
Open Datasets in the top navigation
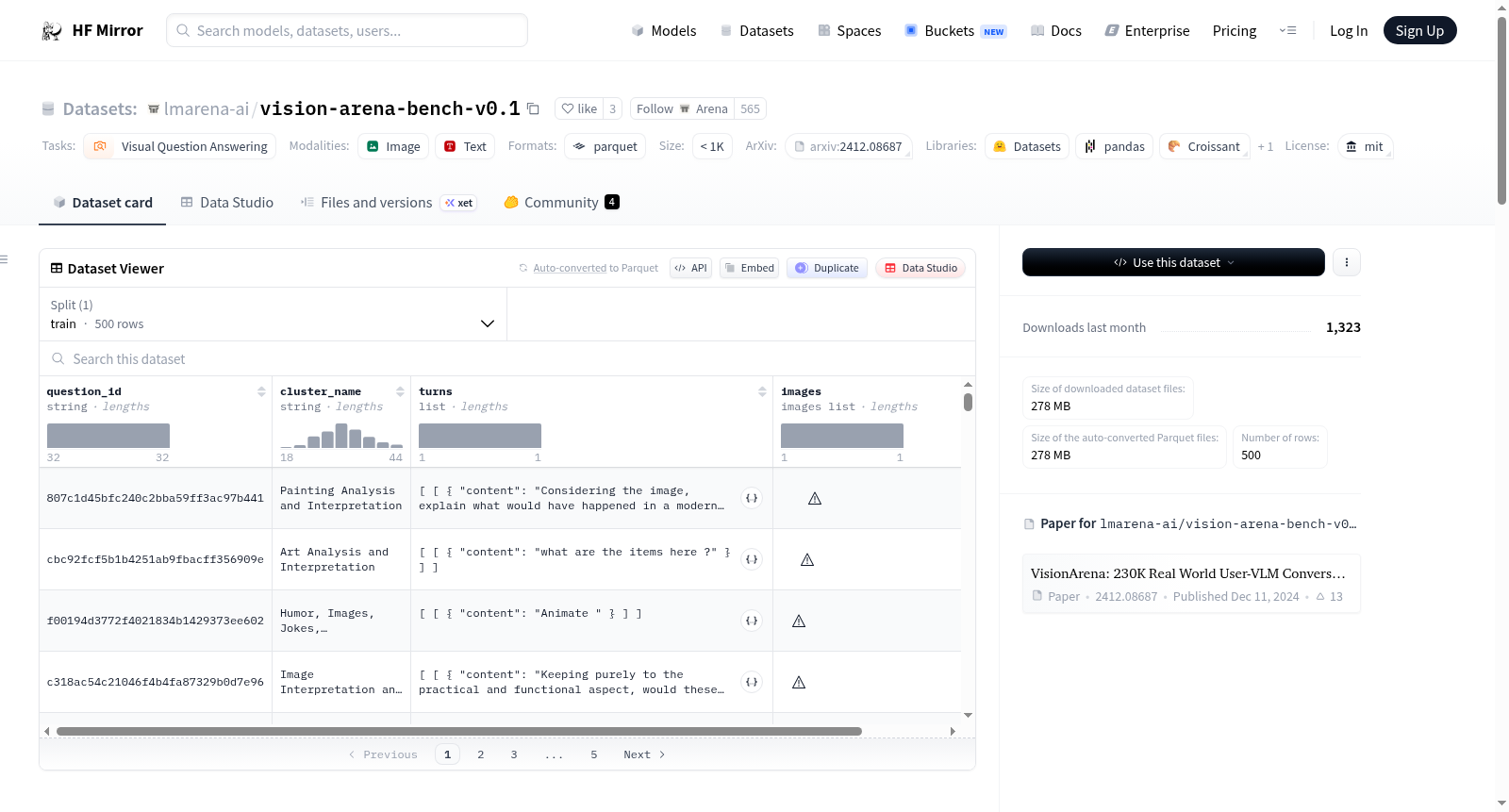[756, 30]
